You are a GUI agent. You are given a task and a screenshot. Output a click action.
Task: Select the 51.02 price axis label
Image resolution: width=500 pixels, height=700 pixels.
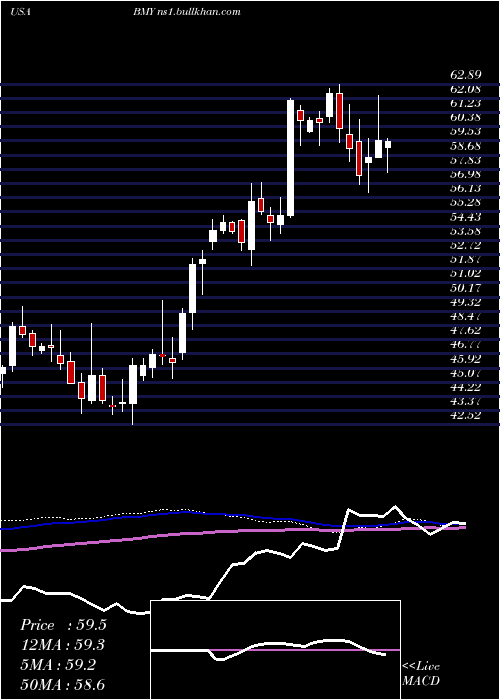(x=465, y=273)
